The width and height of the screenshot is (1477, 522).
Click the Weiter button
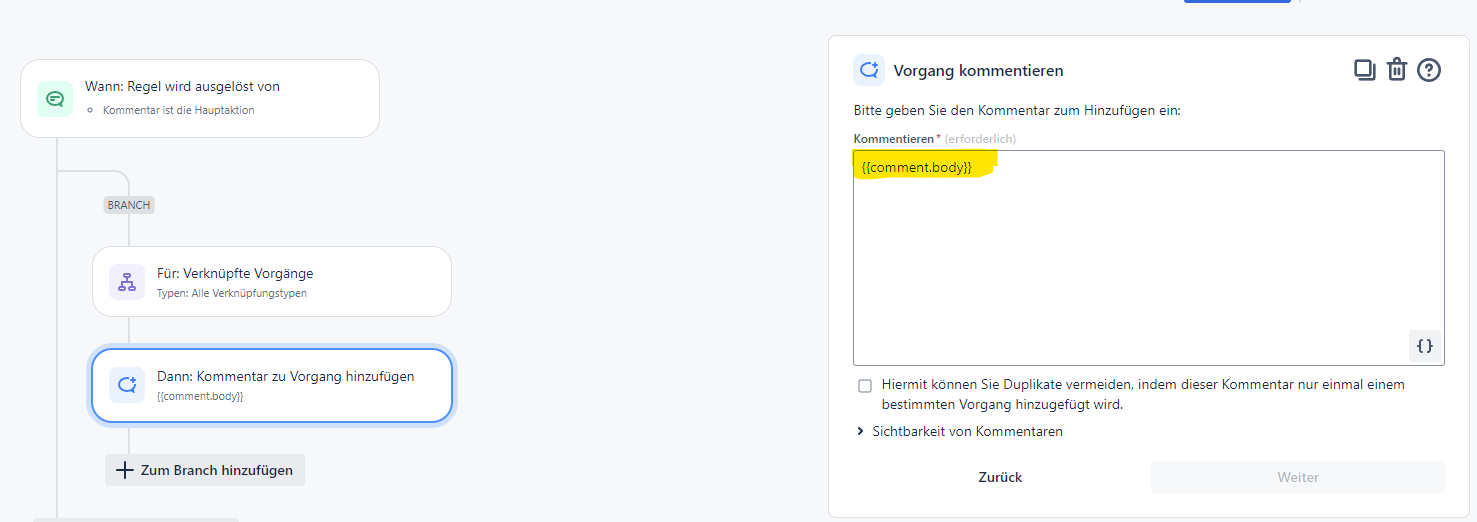tap(1298, 477)
